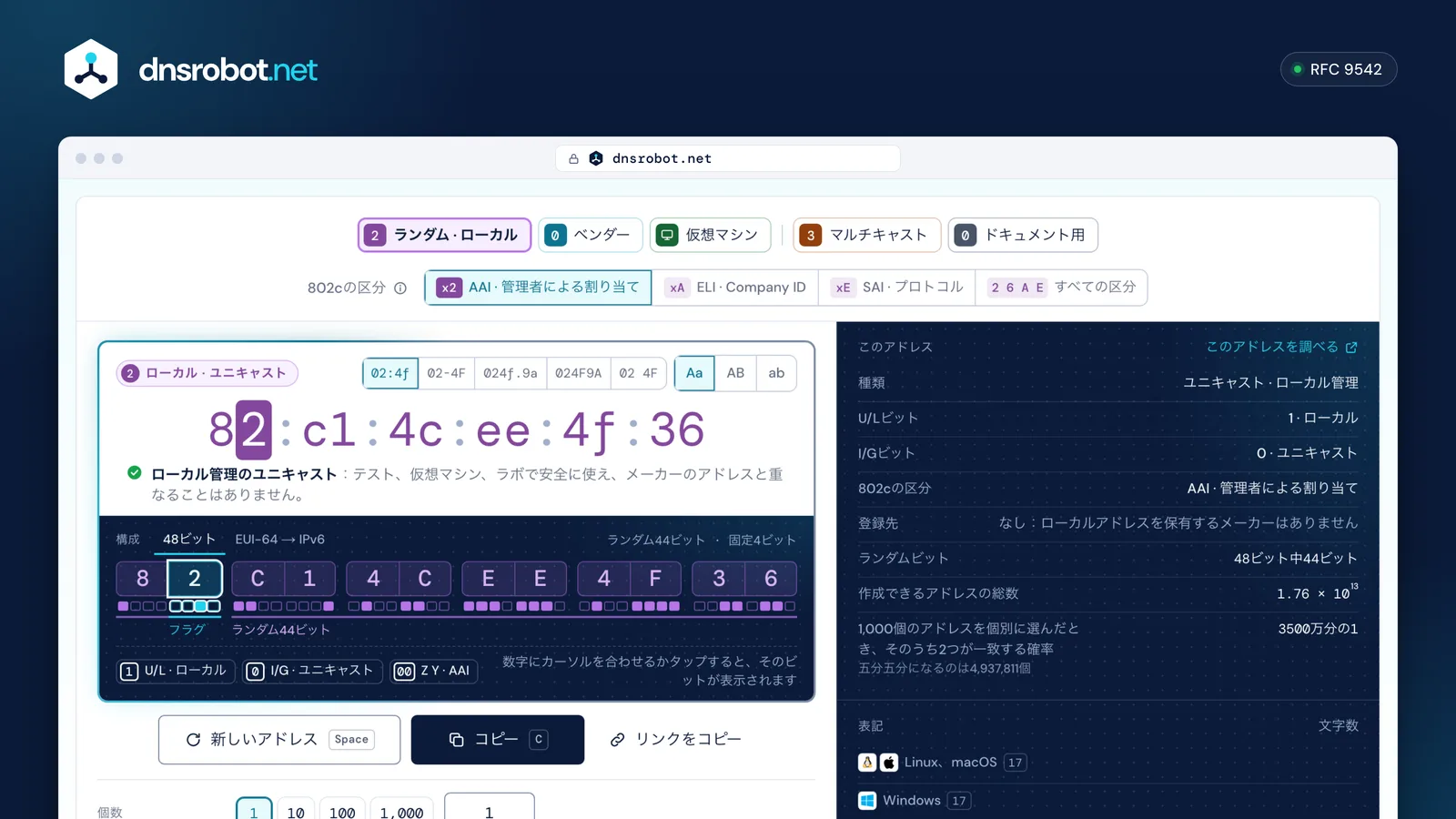
Task: Switch to 仮想マシン address type
Action: tap(710, 235)
